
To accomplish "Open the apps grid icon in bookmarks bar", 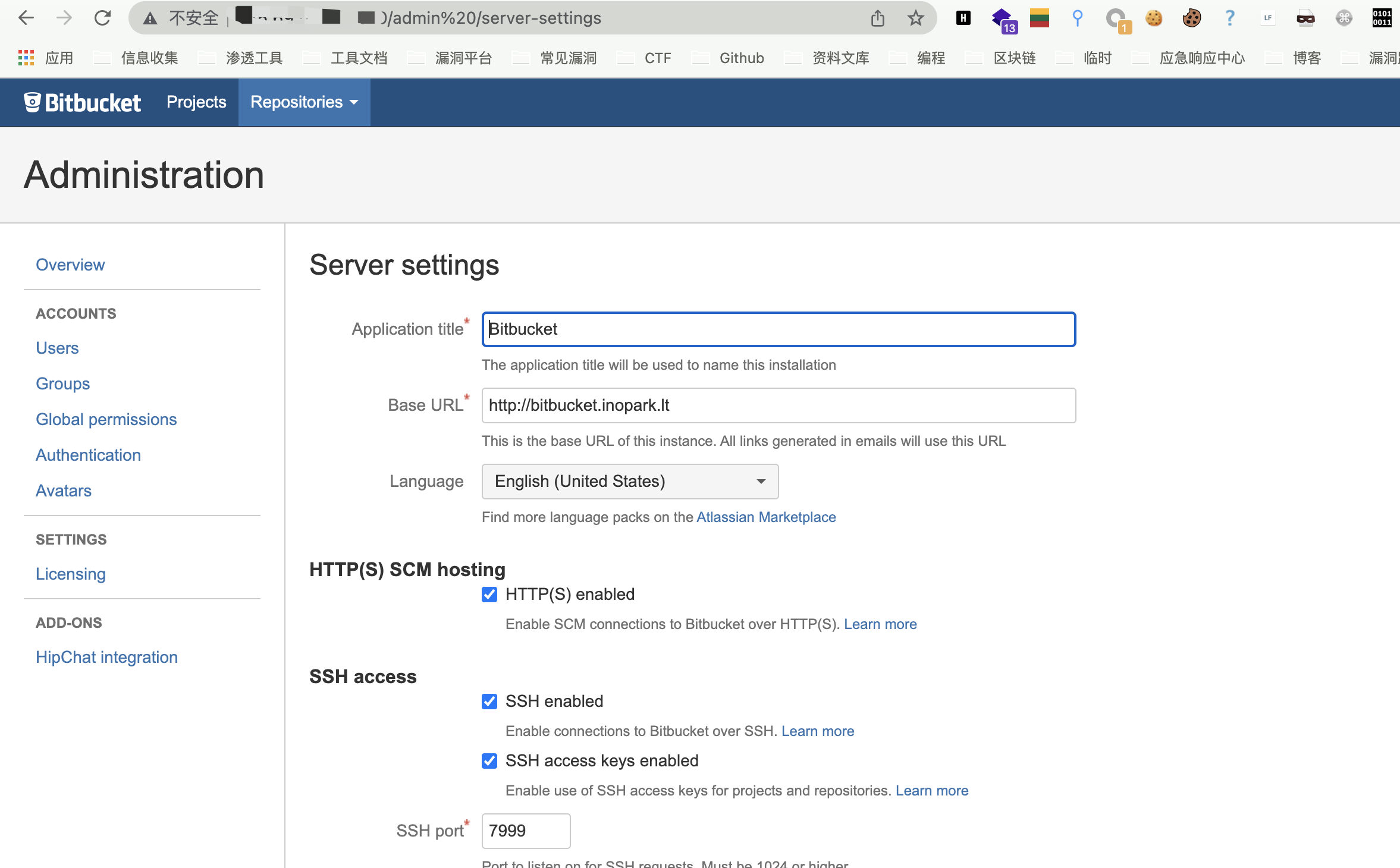I will coord(26,58).
